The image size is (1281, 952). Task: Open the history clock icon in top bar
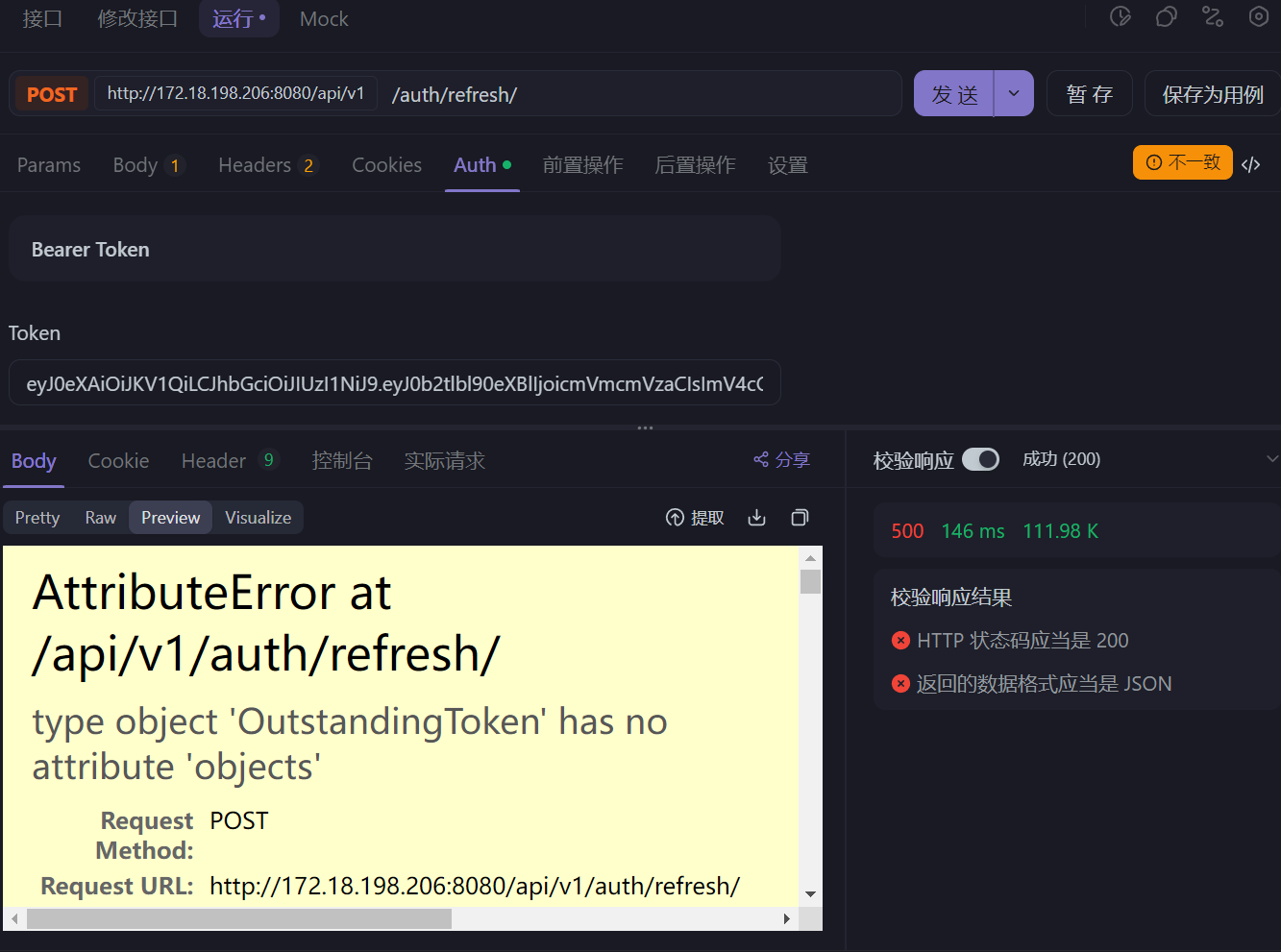1121,16
